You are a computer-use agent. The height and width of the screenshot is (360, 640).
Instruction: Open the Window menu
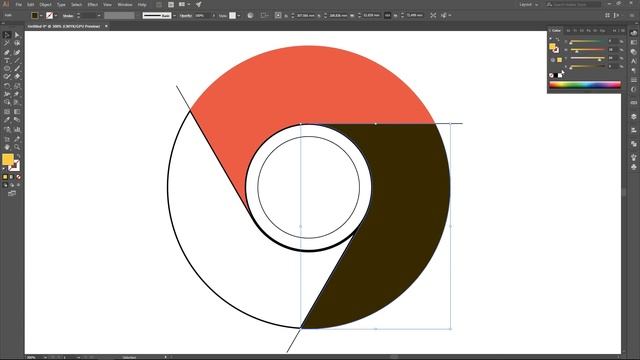[x=125, y=4]
